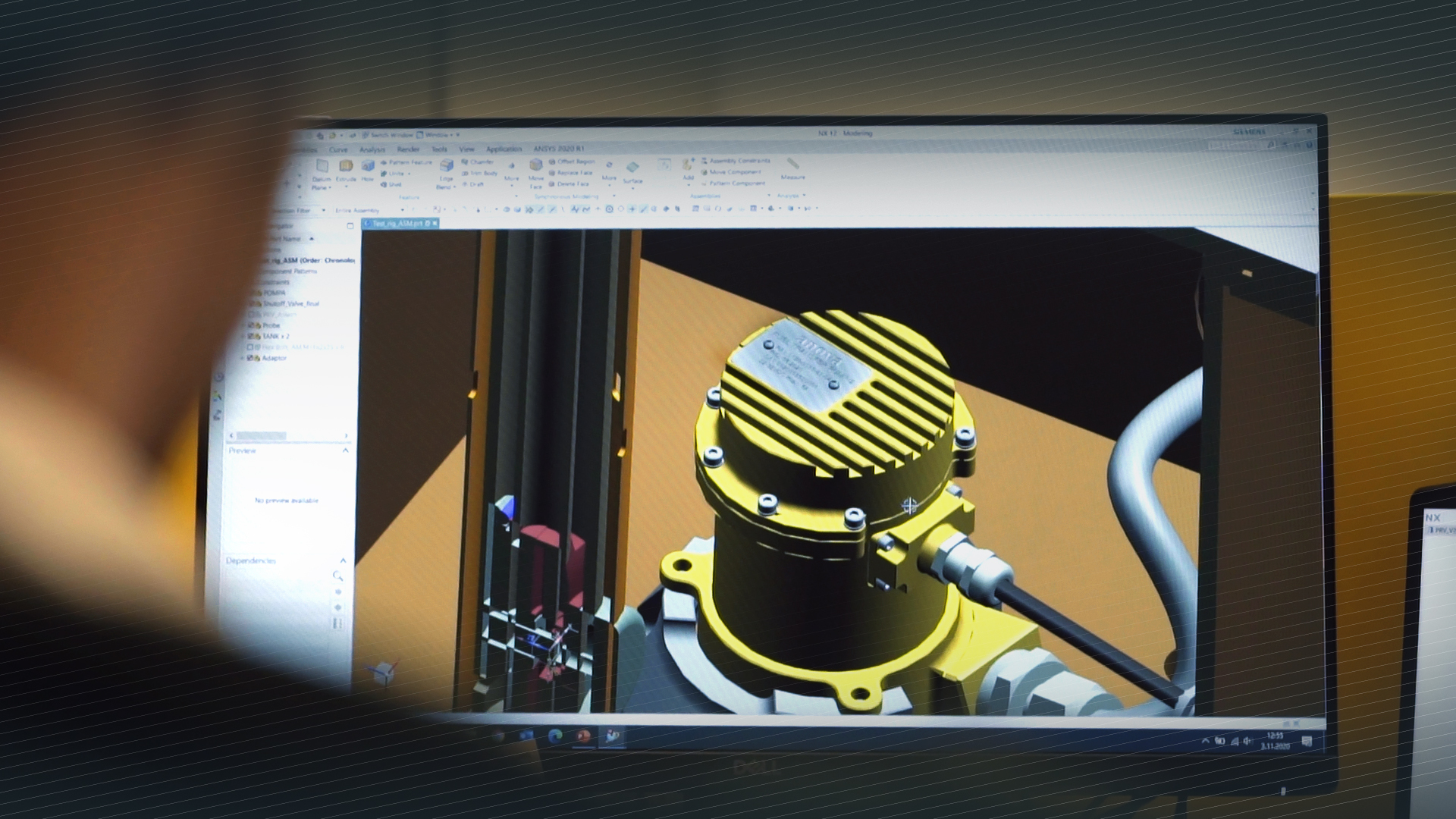The image size is (1456, 819).
Task: Switch to the View ribbon tab
Action: coord(466,149)
